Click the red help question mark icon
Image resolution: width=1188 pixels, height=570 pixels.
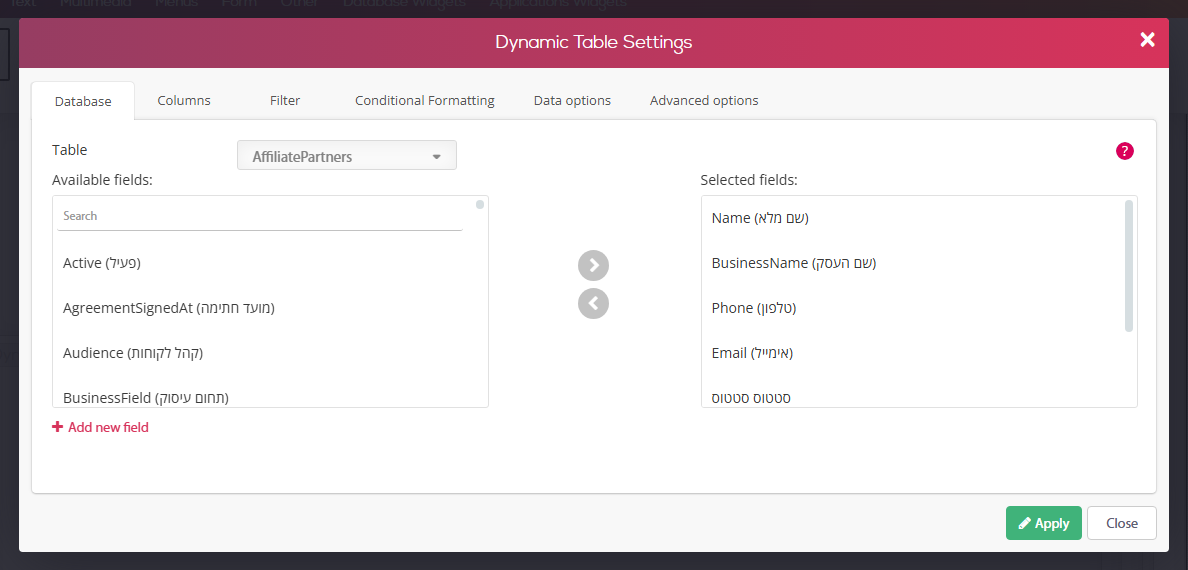point(1124,151)
